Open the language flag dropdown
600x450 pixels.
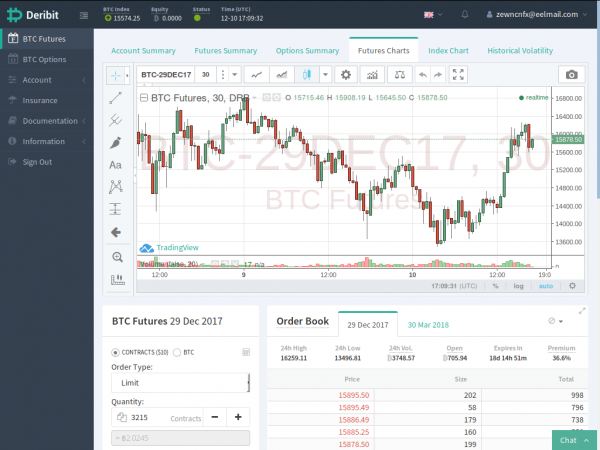pos(432,15)
